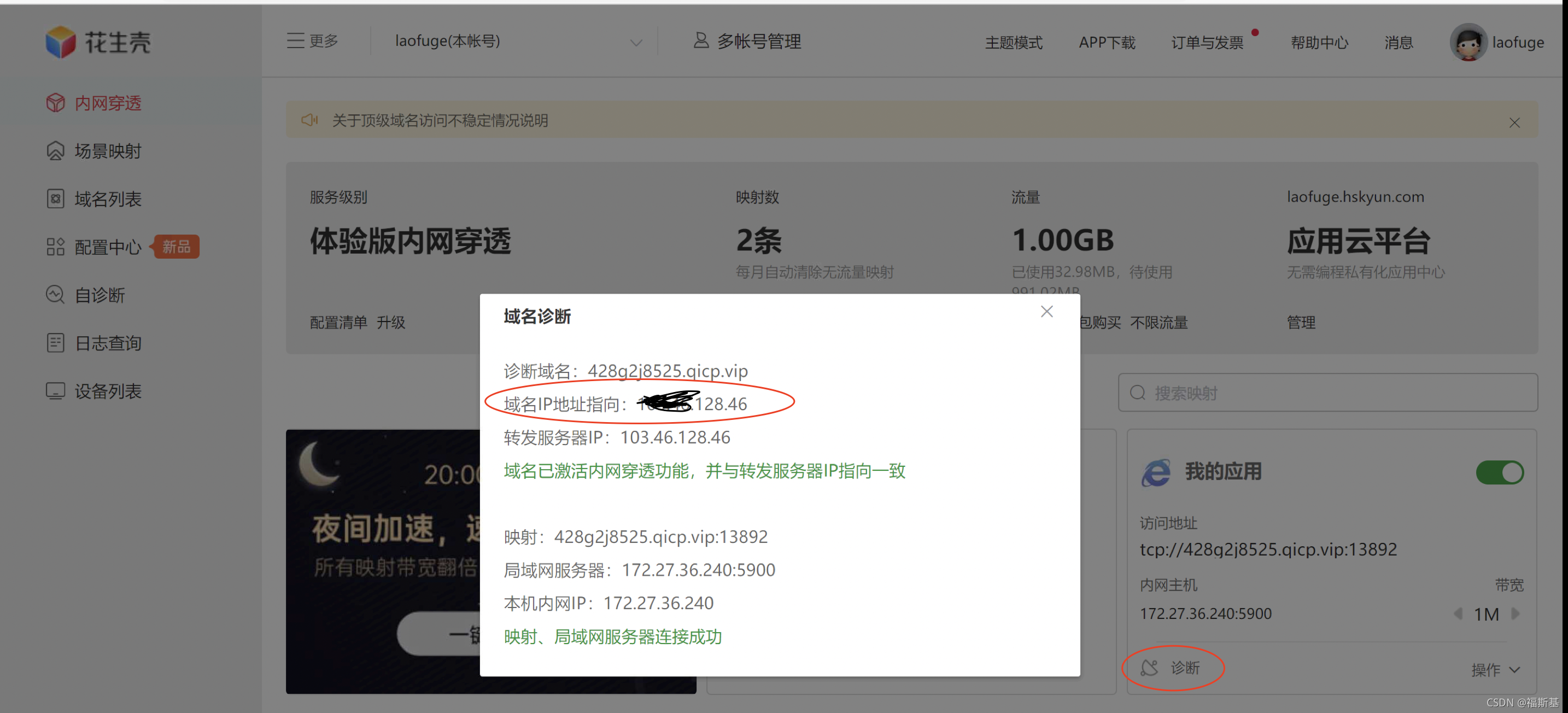Image resolution: width=1568 pixels, height=713 pixels.
Task: Open 帮助中心
Action: (x=1319, y=43)
